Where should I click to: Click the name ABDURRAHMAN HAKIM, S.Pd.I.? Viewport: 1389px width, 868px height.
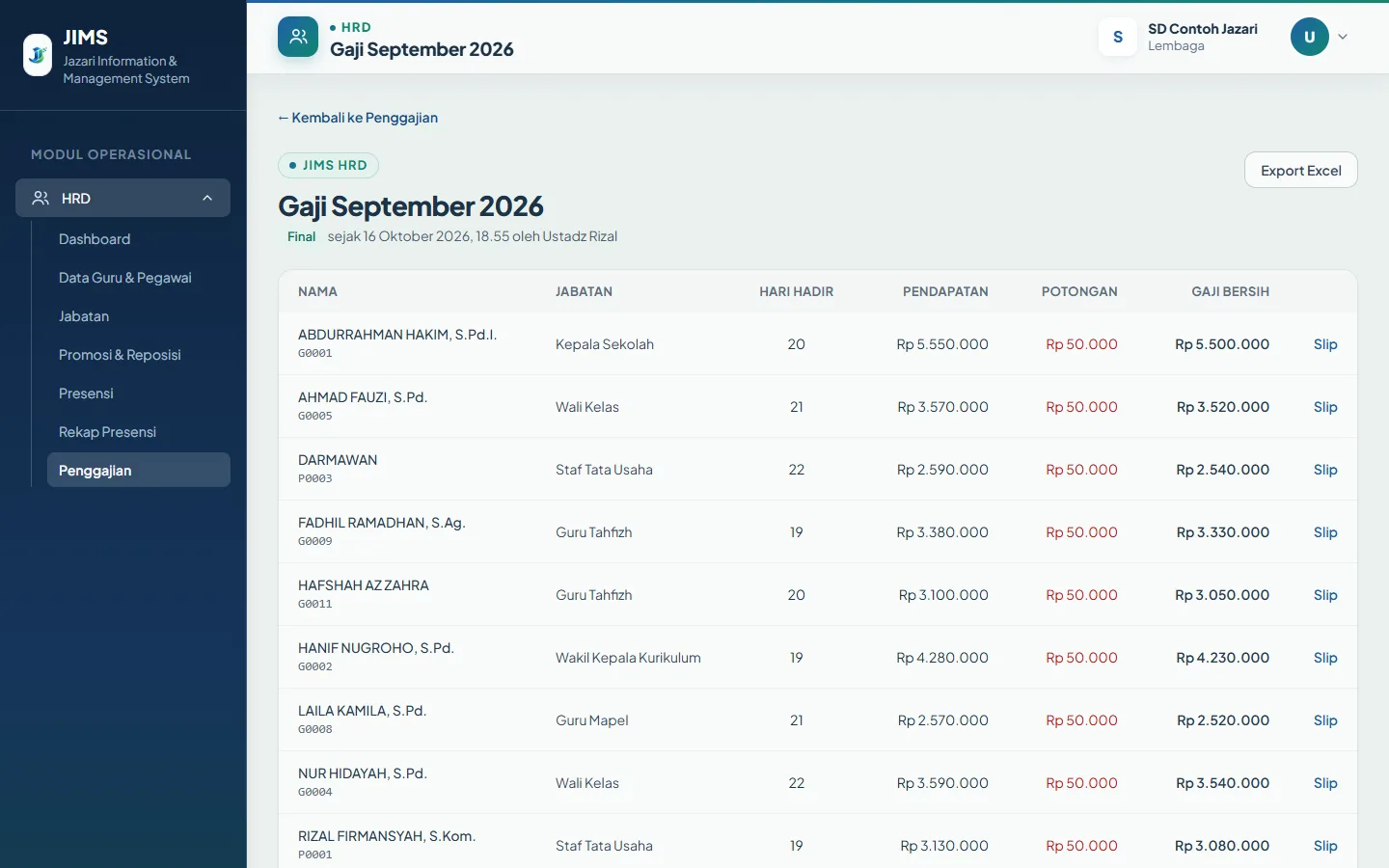397,335
